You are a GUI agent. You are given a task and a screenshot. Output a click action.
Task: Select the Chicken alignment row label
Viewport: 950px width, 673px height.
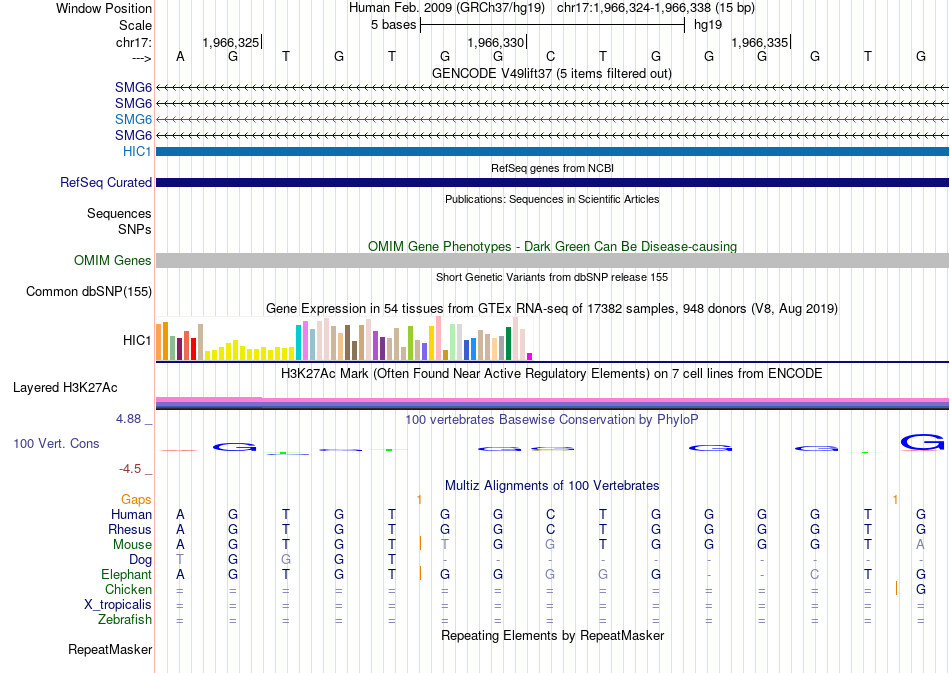point(128,589)
